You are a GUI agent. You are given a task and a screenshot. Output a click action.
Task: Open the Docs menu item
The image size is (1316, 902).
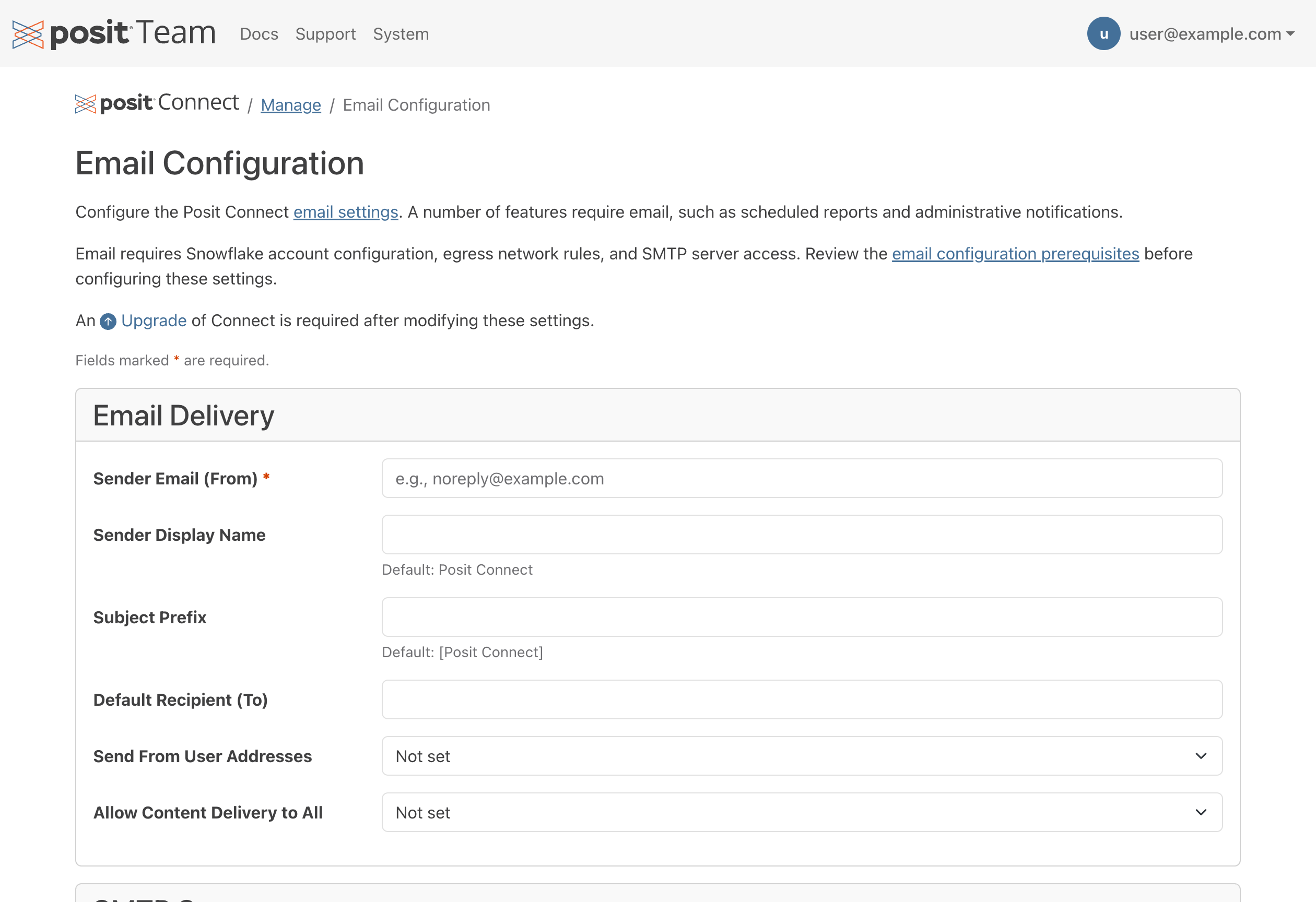pos(259,34)
